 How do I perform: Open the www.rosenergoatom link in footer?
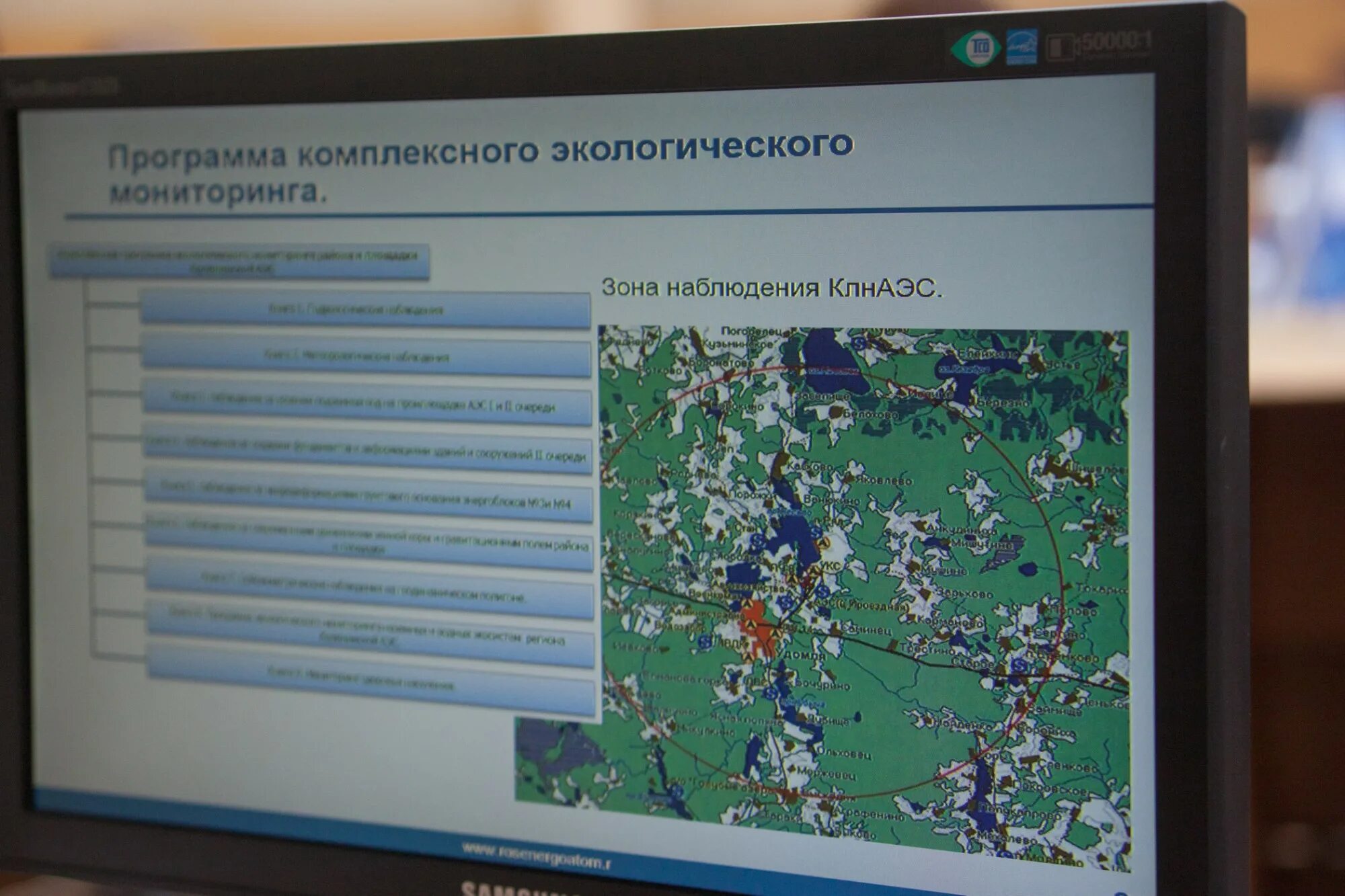pos(536,856)
